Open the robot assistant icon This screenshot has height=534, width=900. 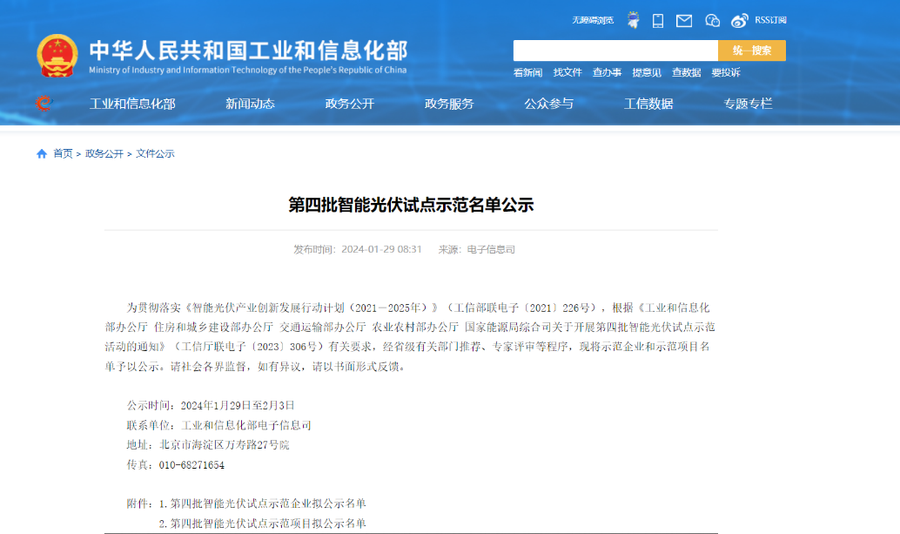point(633,20)
